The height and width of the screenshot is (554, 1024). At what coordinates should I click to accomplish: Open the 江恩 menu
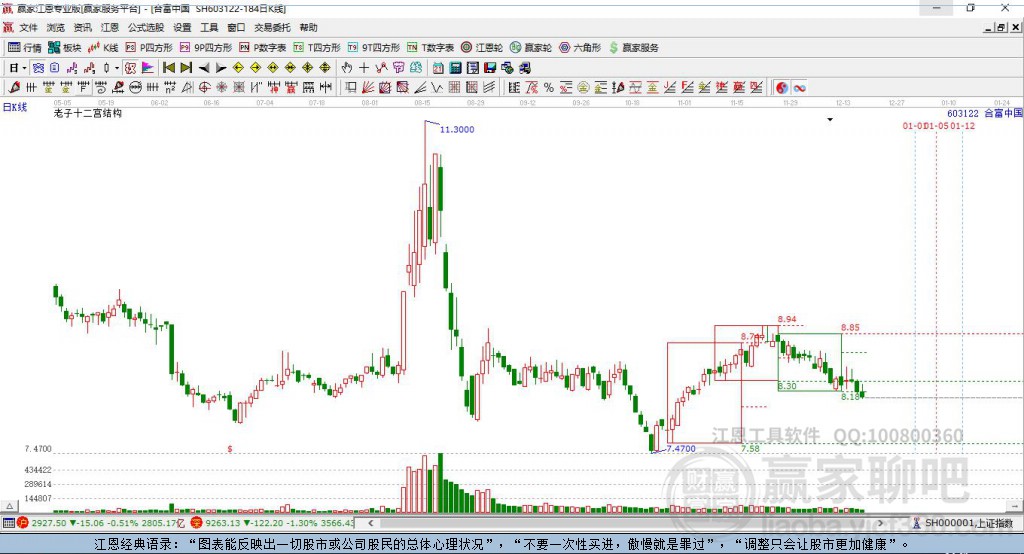click(x=110, y=27)
